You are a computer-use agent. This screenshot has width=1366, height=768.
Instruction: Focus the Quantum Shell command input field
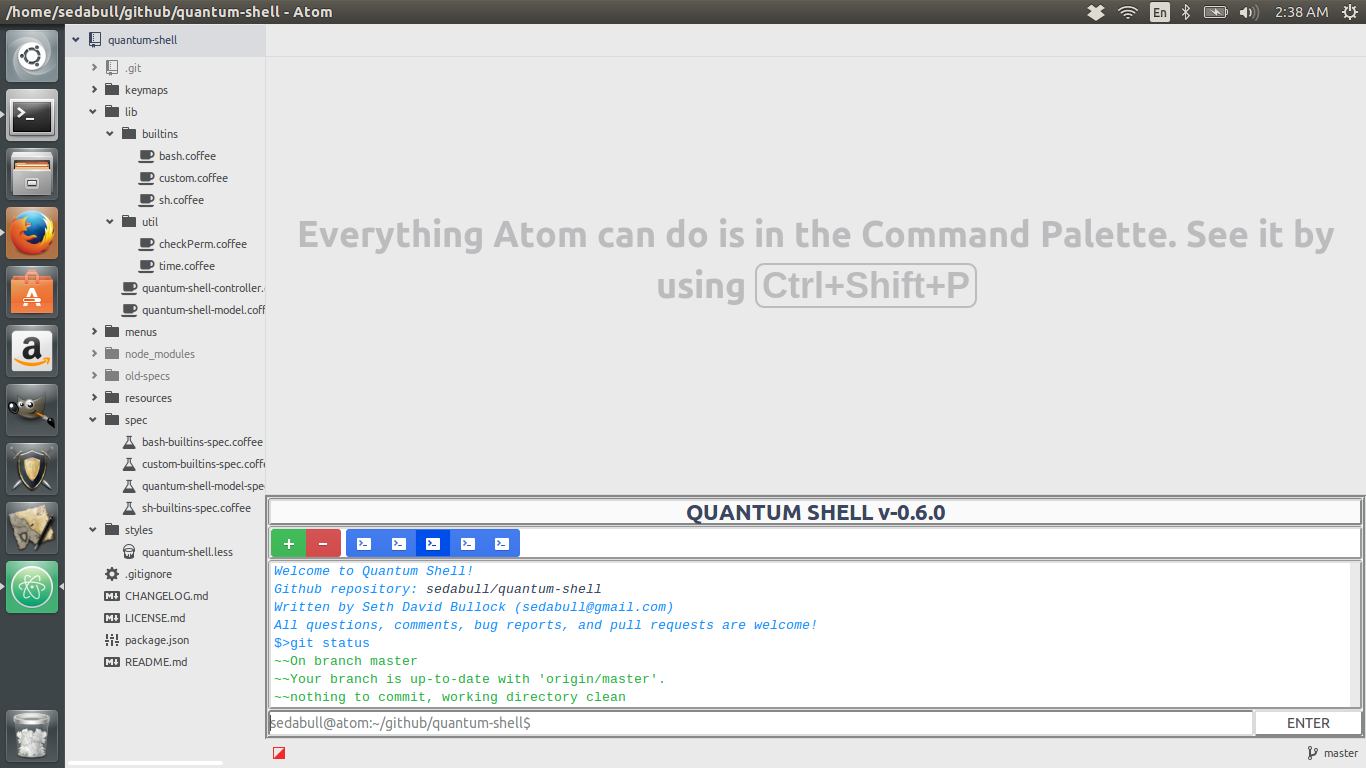pos(760,723)
